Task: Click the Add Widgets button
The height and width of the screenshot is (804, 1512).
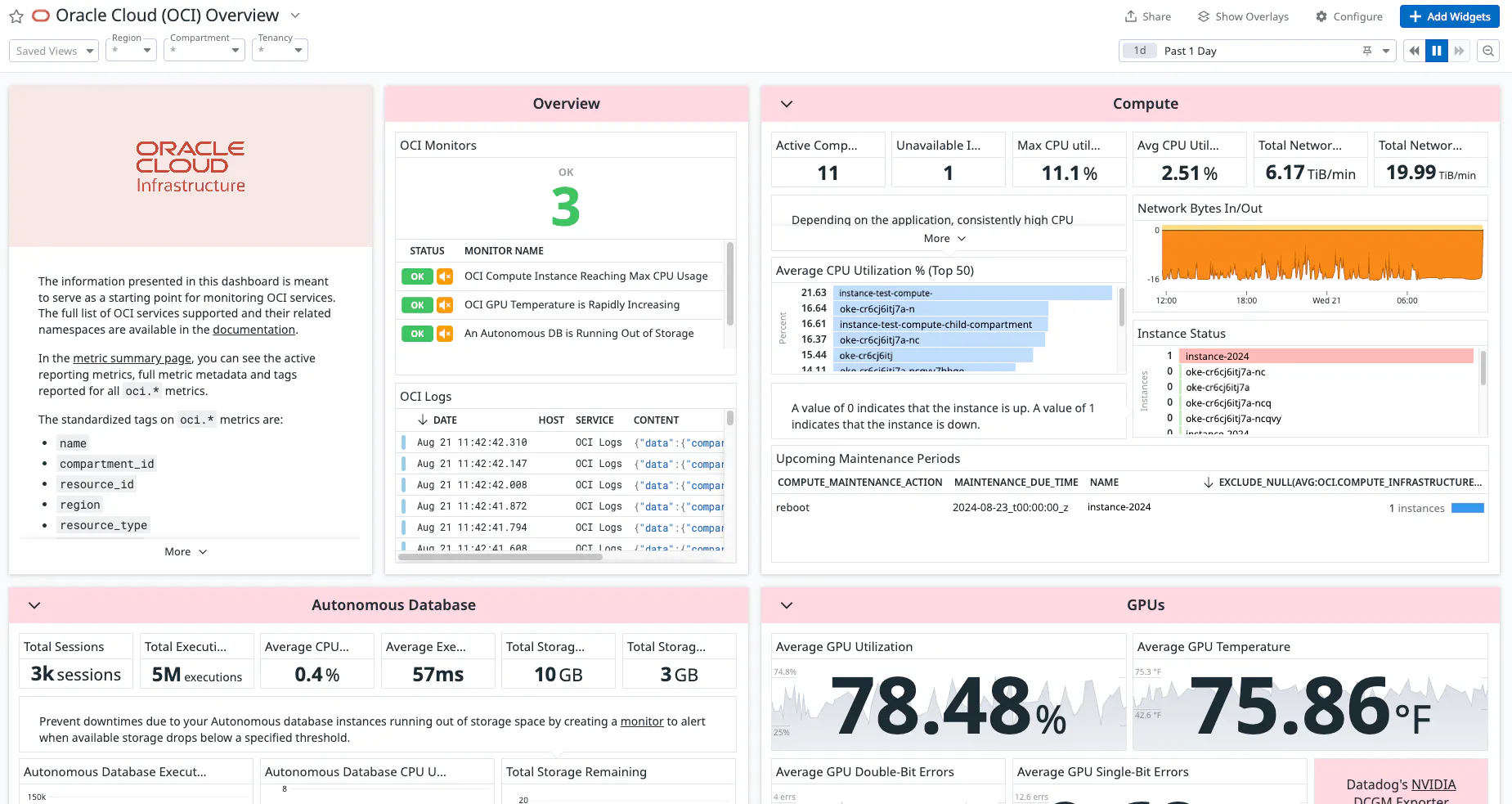Action: point(1450,16)
